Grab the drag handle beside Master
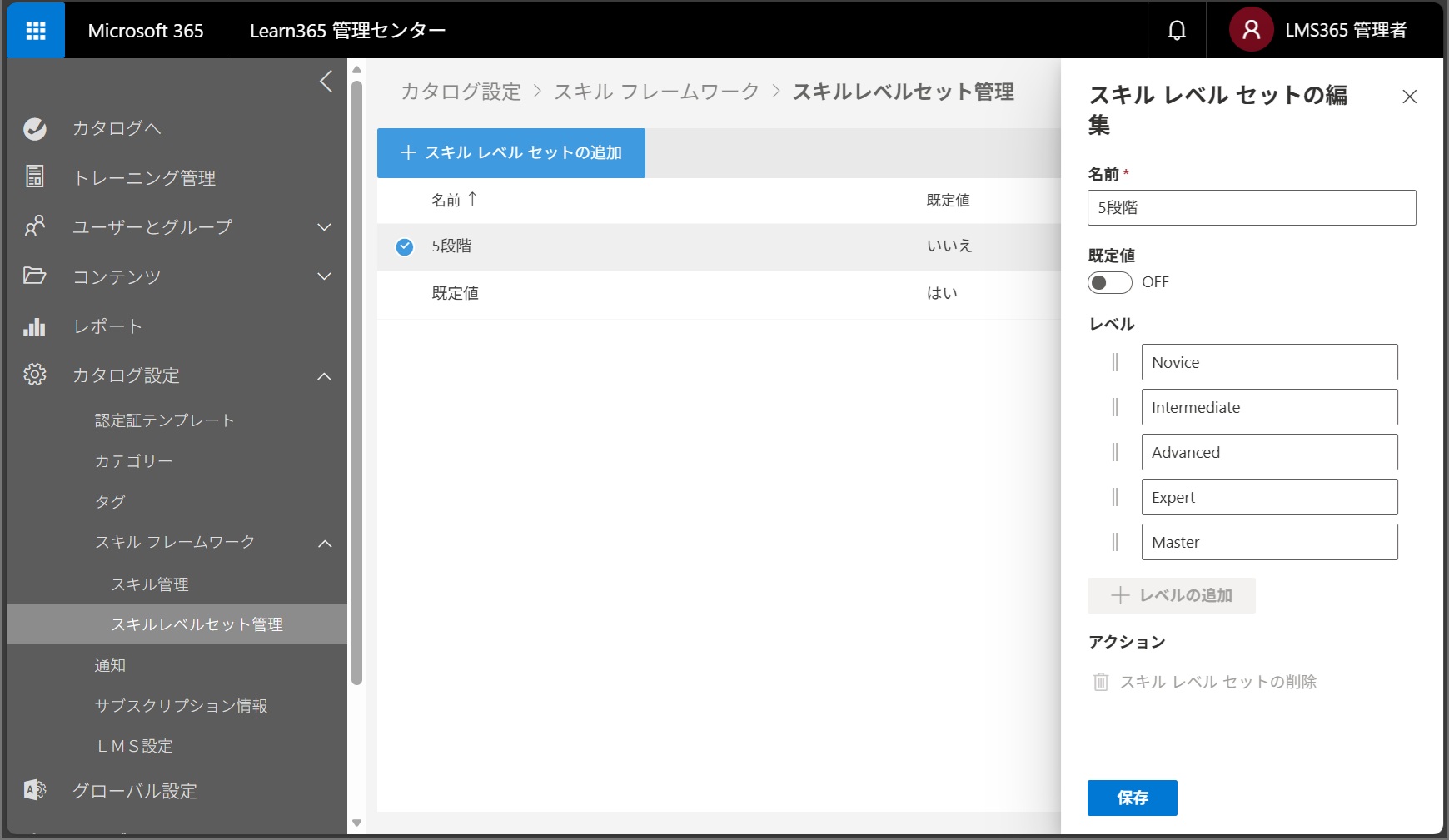 (x=1115, y=542)
